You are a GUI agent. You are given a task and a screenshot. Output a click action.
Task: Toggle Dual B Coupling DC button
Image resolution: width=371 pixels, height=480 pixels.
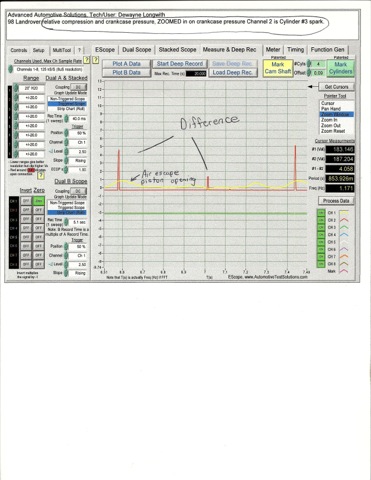tap(78, 191)
